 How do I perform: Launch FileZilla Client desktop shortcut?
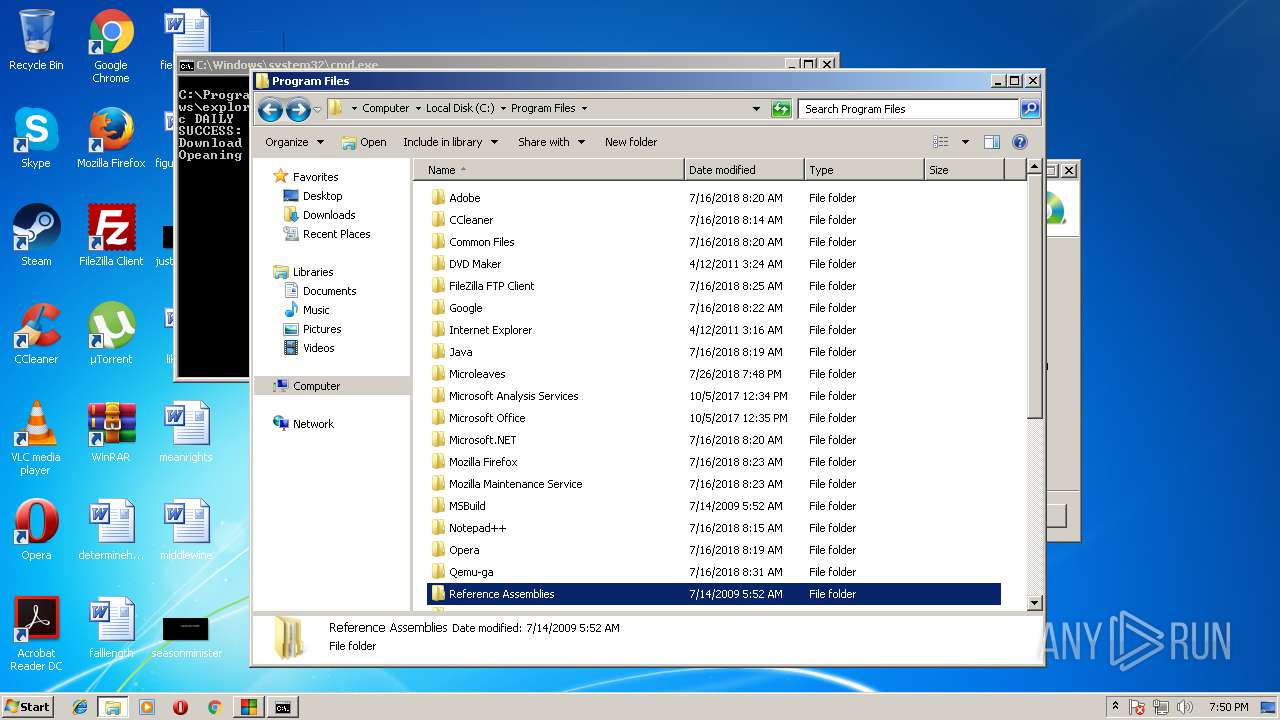tap(111, 236)
